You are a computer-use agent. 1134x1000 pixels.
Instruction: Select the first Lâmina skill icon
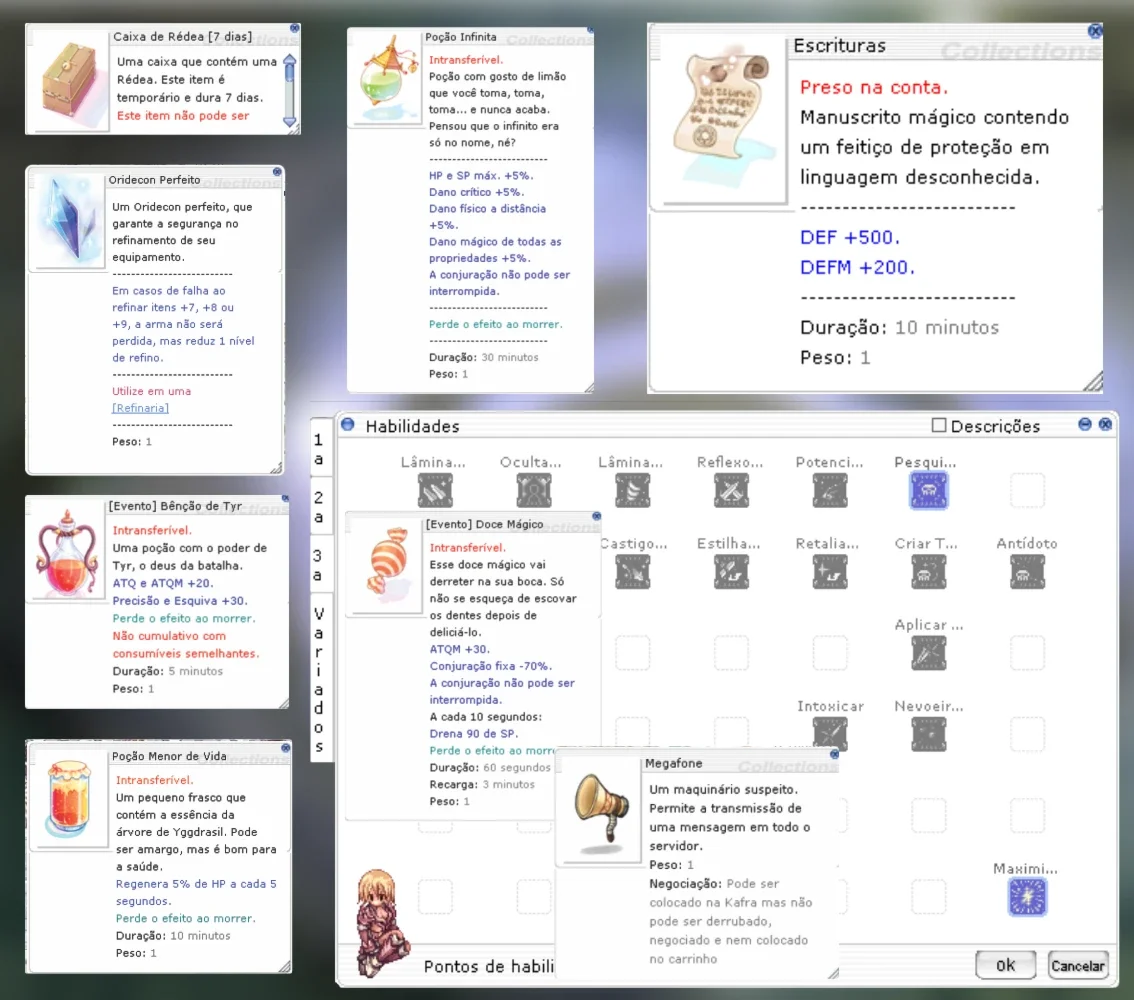click(x=435, y=491)
